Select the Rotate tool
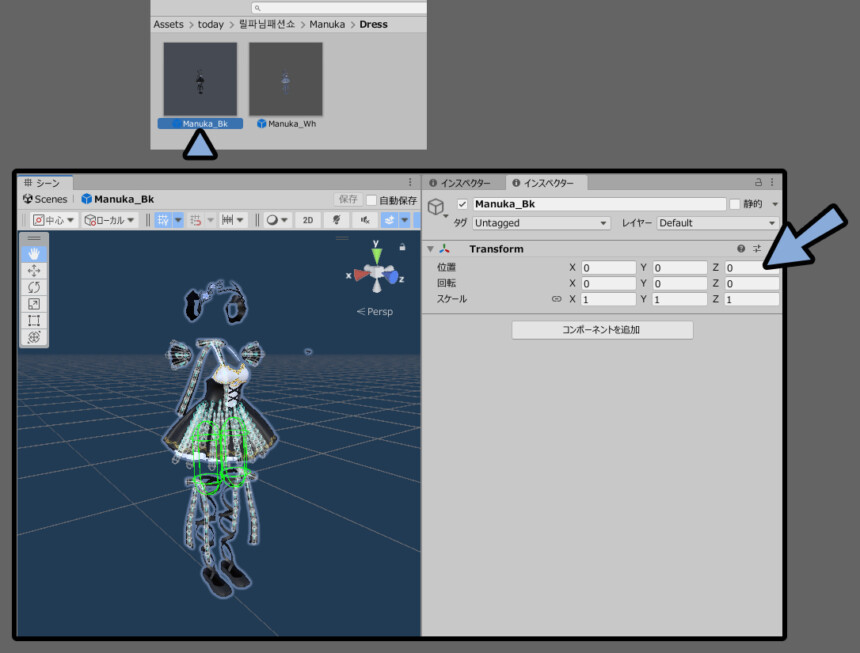The height and width of the screenshot is (653, 860). pyautogui.click(x=34, y=287)
